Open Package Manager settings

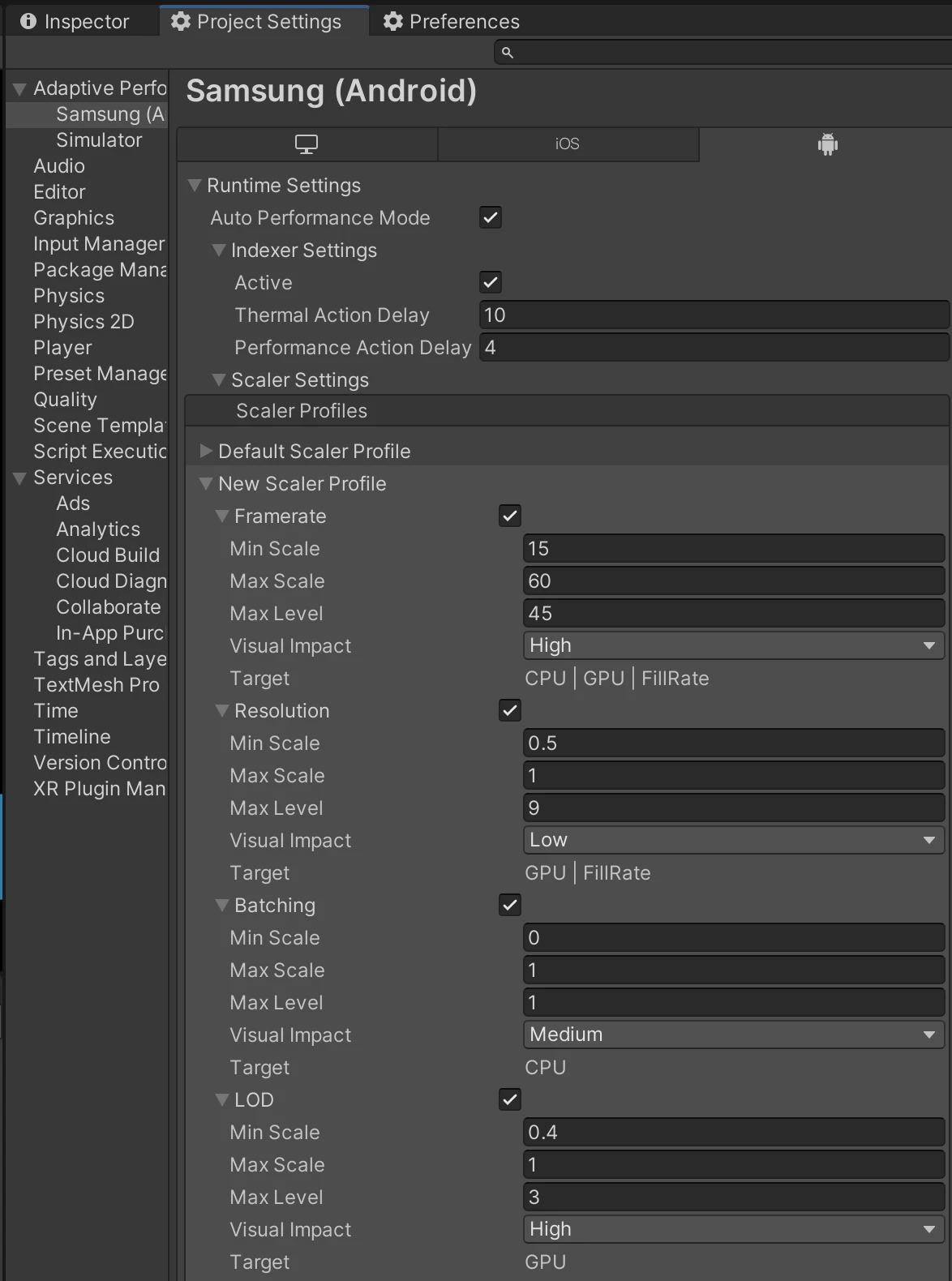tap(100, 270)
